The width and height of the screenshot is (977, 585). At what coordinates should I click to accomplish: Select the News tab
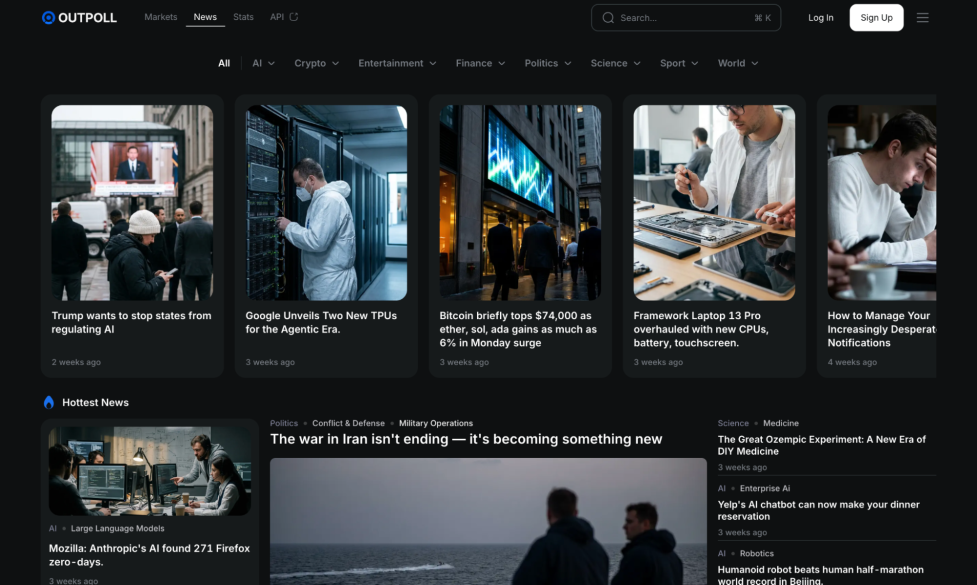click(205, 17)
